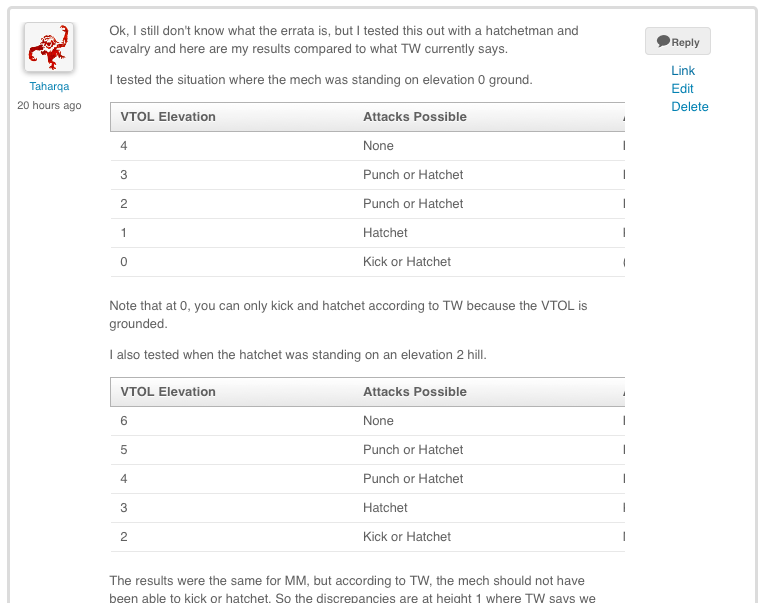This screenshot has height=603, width=763.
Task: Click the Hatchet cell for elevation 1
Action: click(x=385, y=233)
